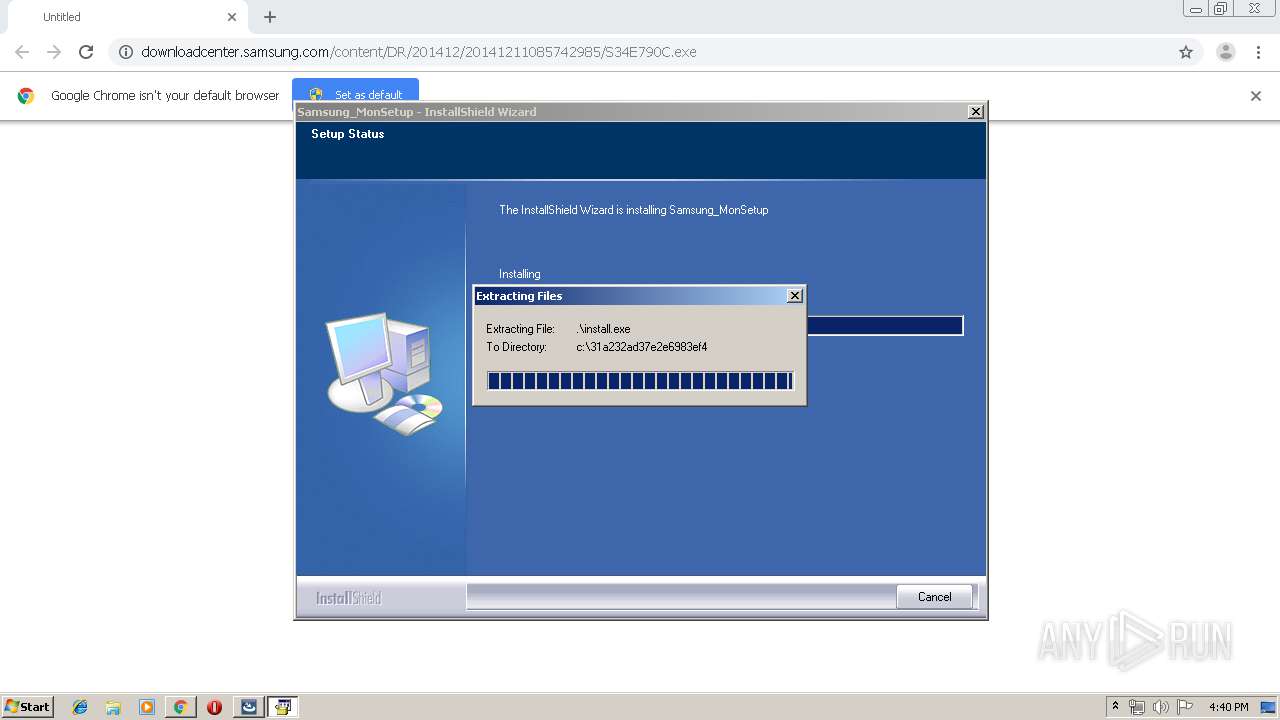
Task: Click the InstallShield computer and disc graphic
Action: coord(385,374)
